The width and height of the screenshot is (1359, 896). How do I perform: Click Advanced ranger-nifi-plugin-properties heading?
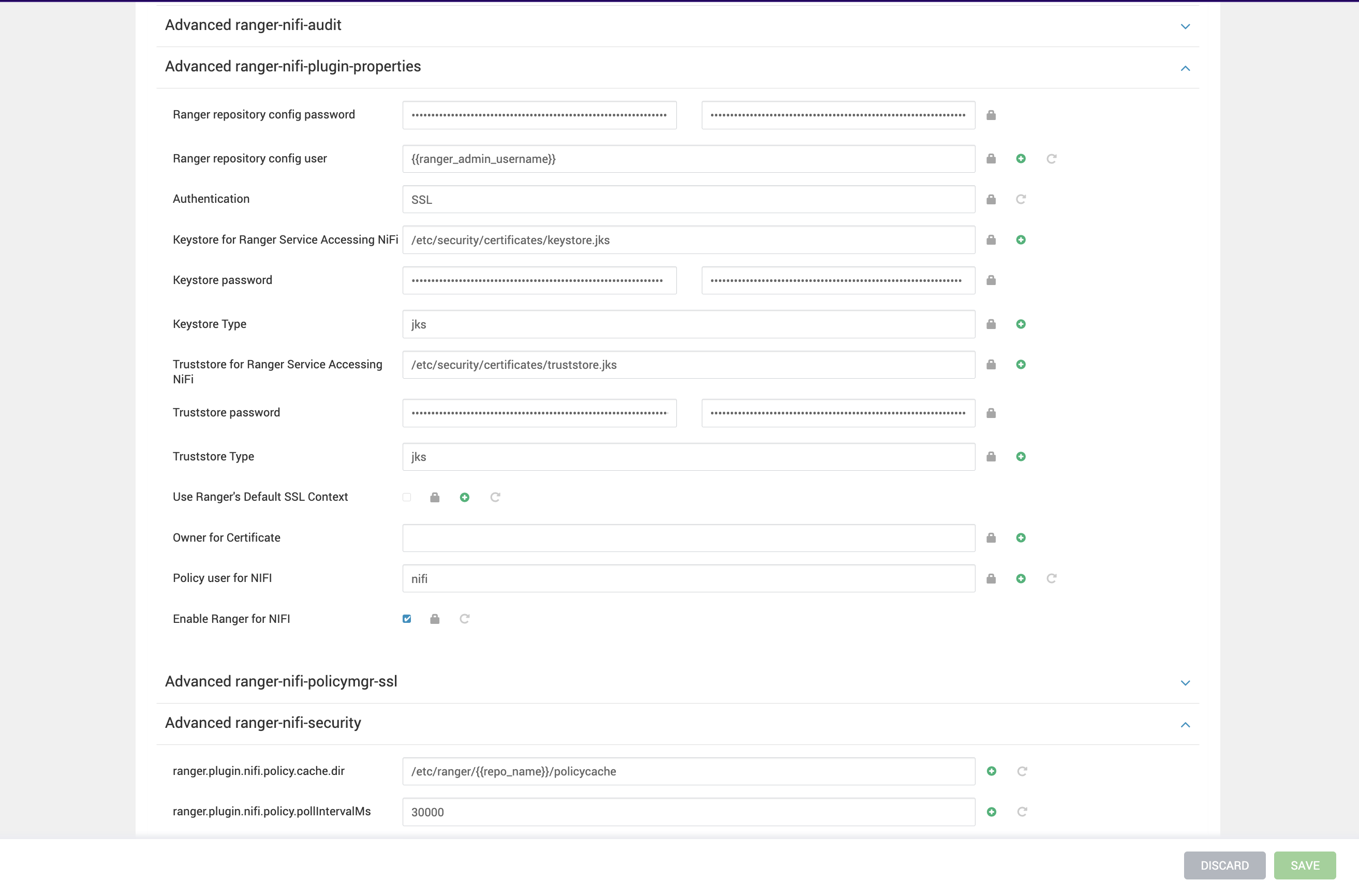coord(292,66)
